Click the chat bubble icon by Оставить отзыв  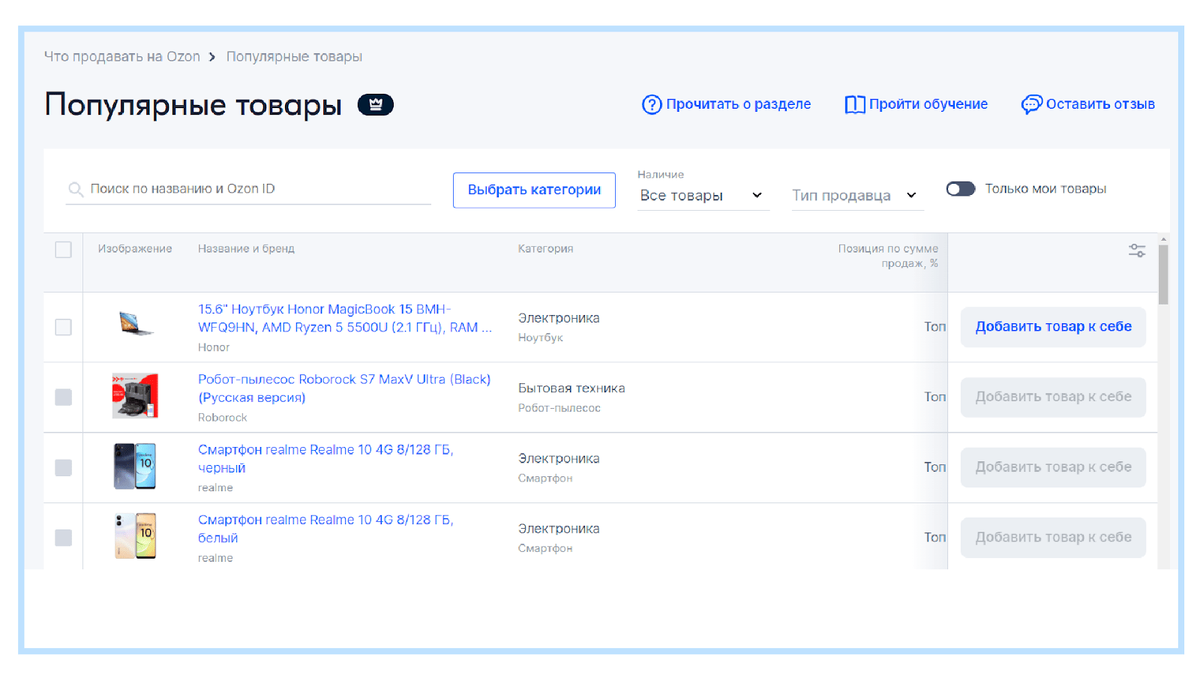[x=1031, y=104]
